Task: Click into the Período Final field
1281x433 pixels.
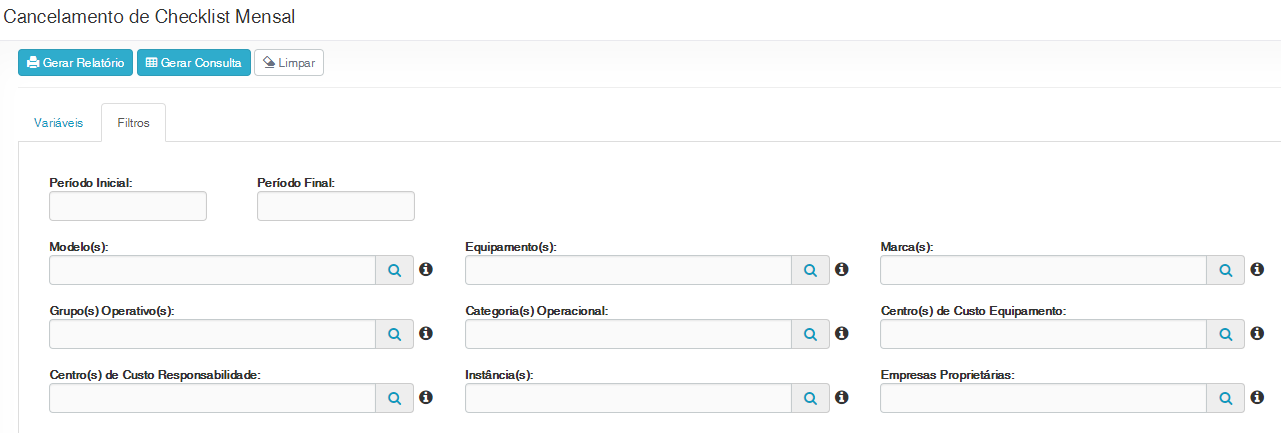Action: point(336,206)
